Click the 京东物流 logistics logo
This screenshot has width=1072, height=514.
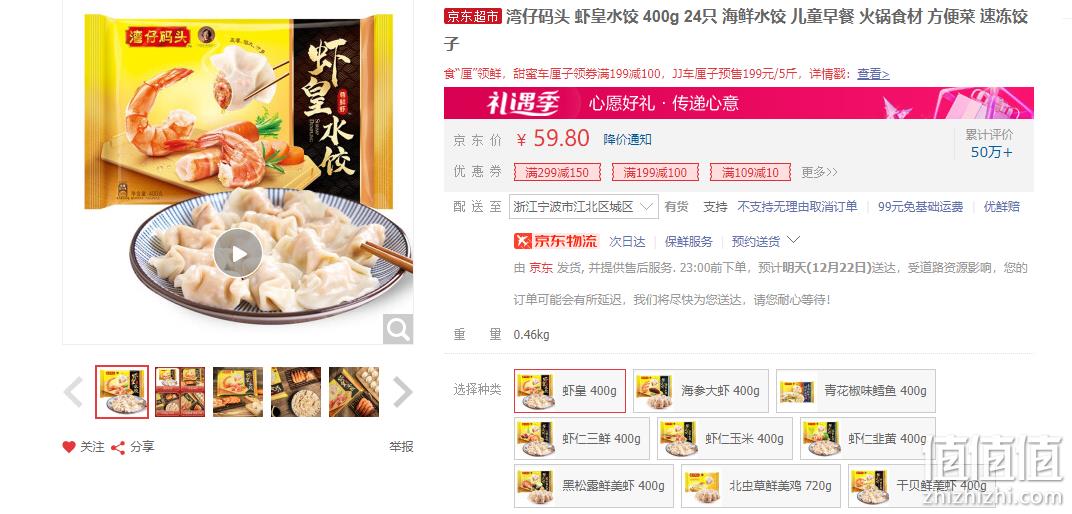[x=556, y=241]
